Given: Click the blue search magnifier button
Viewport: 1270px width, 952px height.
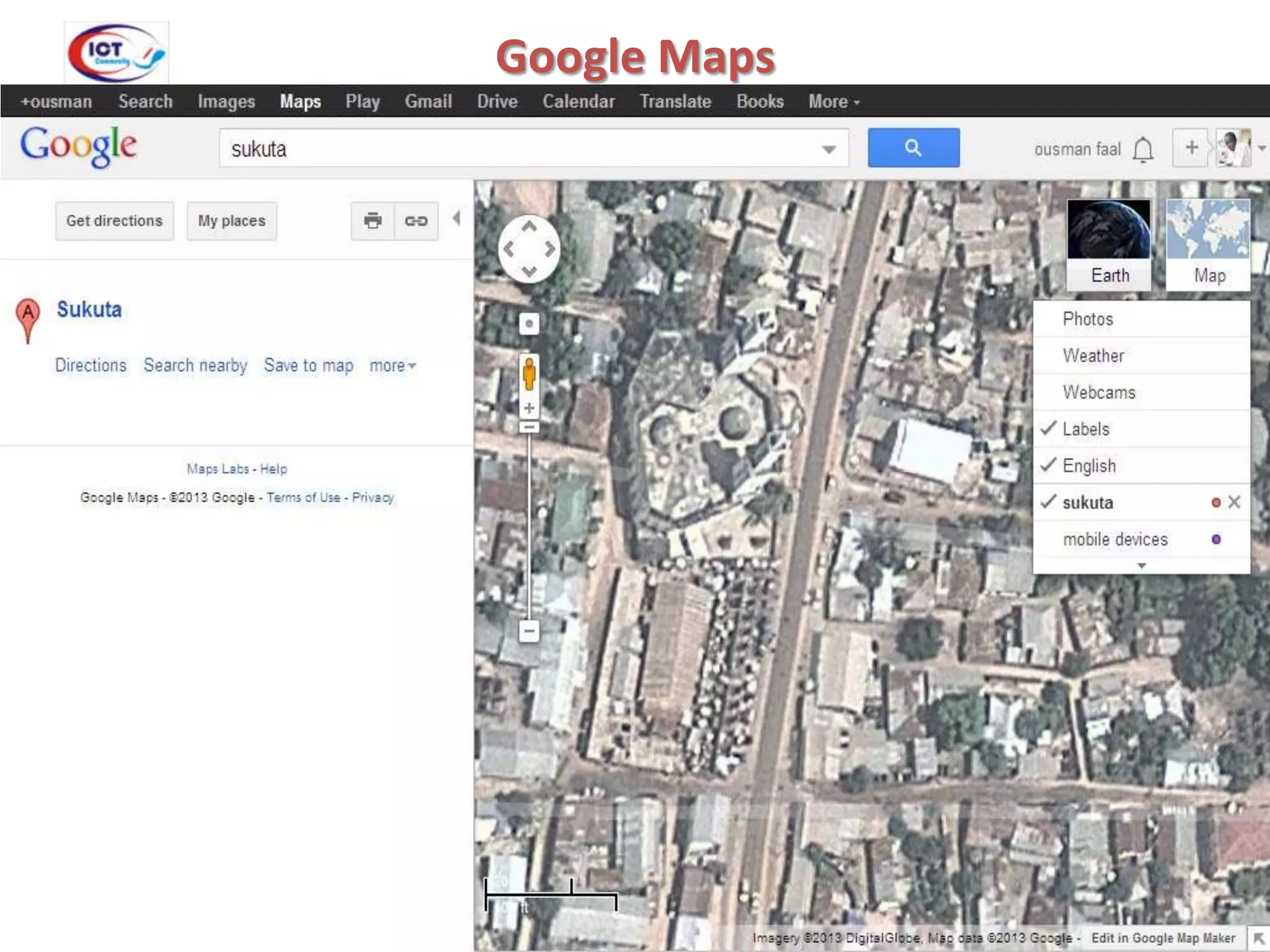Looking at the screenshot, I should [x=913, y=148].
